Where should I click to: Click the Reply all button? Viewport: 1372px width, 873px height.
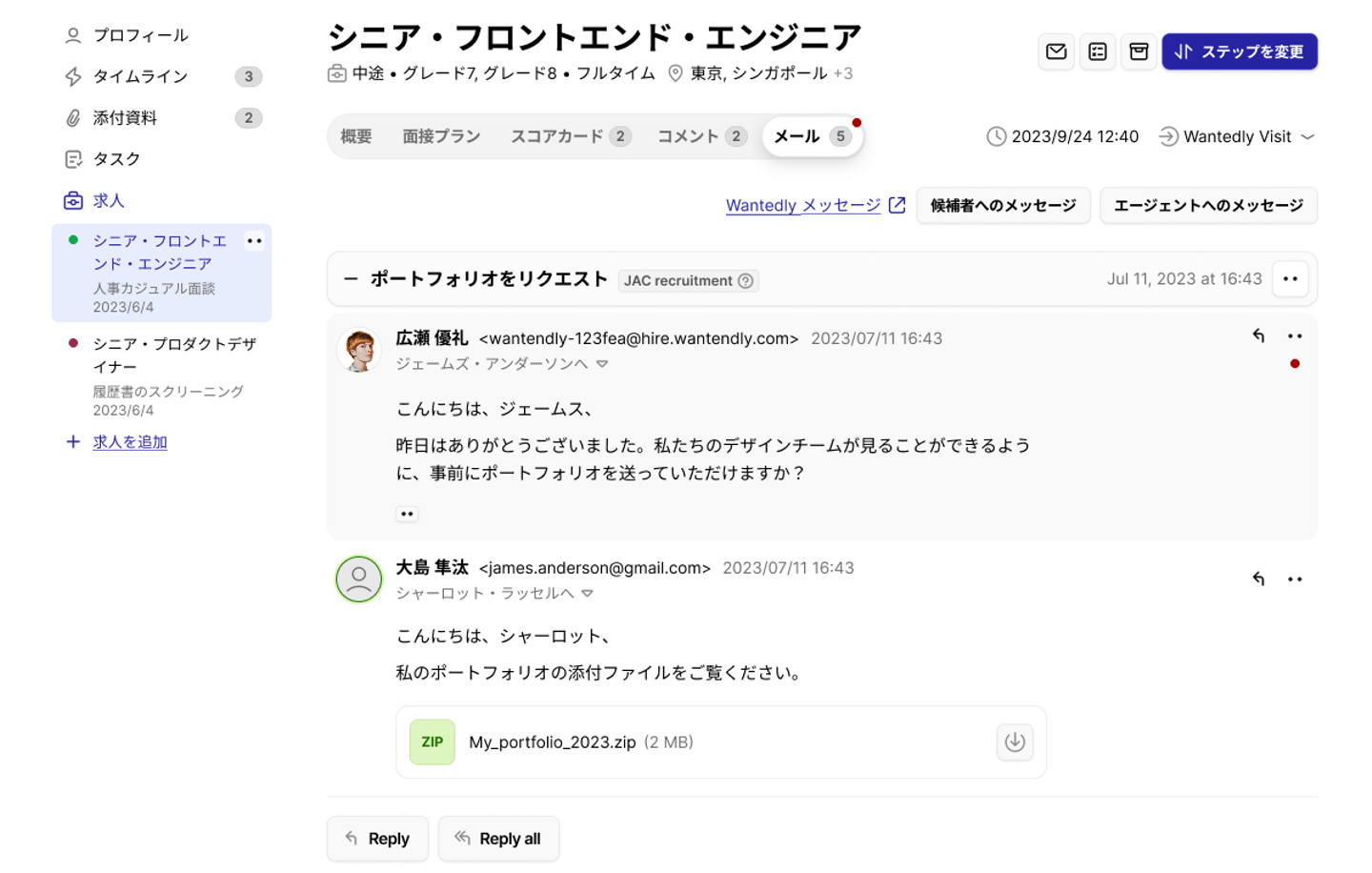click(498, 839)
